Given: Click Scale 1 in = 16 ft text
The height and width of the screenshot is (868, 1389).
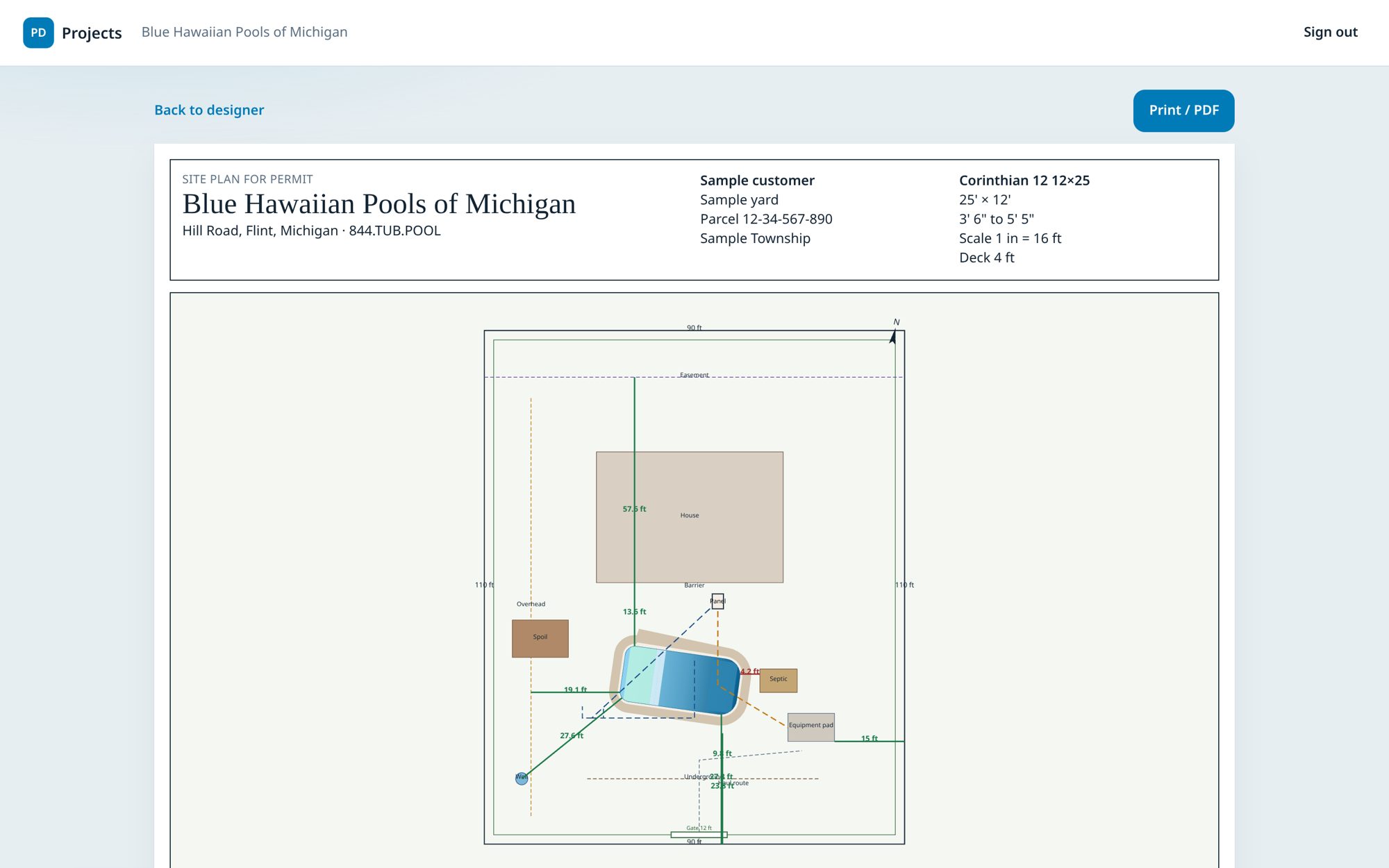Looking at the screenshot, I should [1010, 238].
